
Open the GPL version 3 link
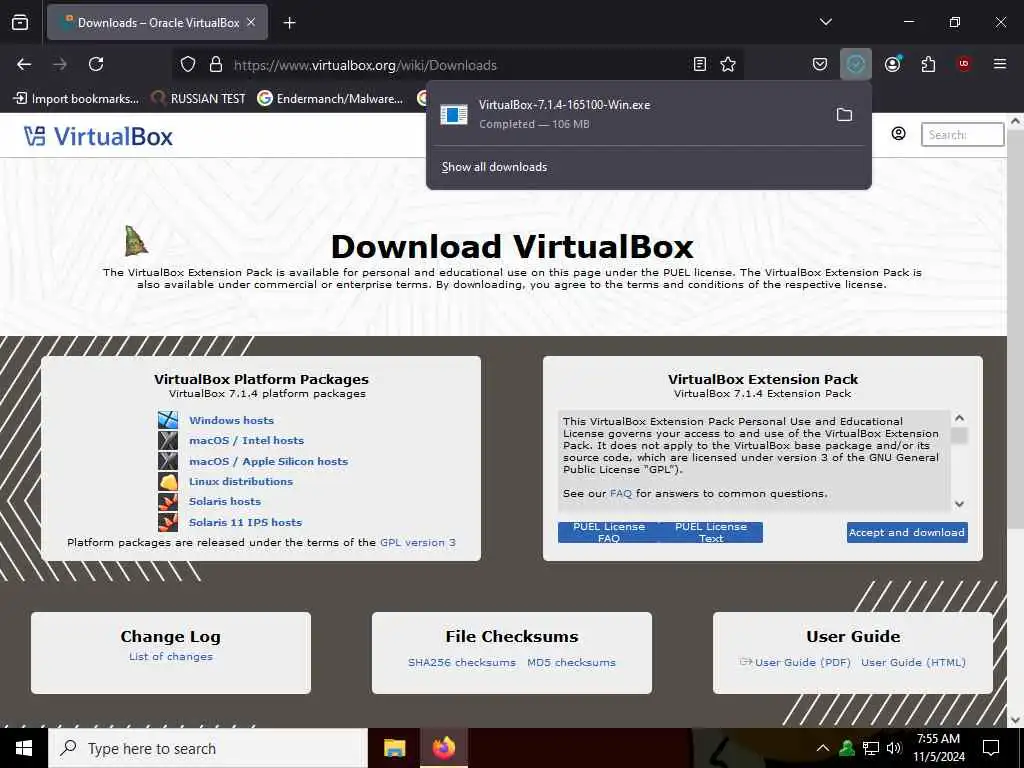click(x=418, y=543)
